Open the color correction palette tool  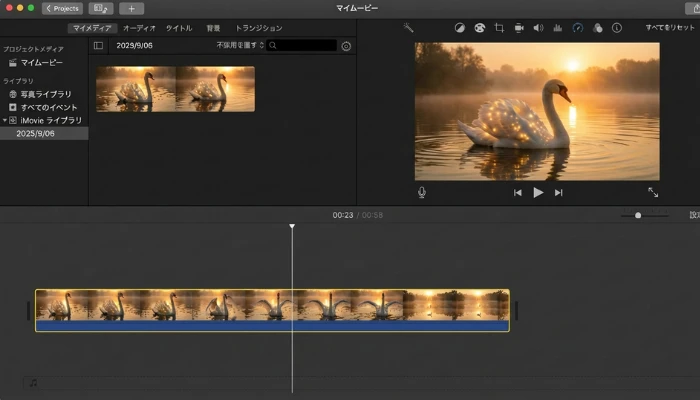479,28
